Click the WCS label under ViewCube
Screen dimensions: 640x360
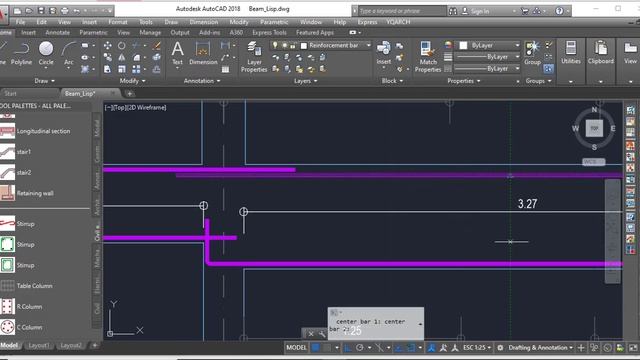593,162
